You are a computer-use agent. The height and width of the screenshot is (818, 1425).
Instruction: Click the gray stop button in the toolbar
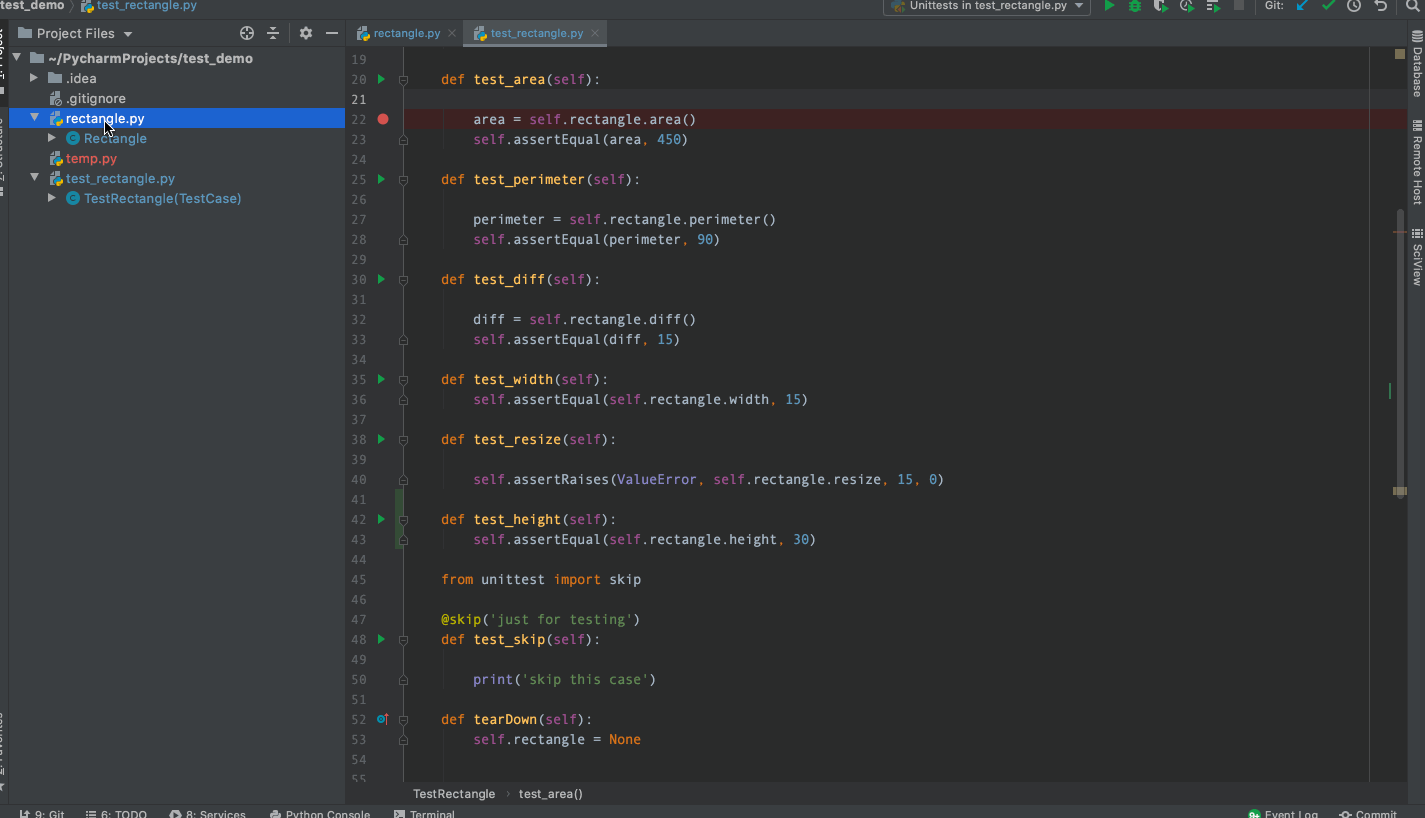(x=1239, y=6)
